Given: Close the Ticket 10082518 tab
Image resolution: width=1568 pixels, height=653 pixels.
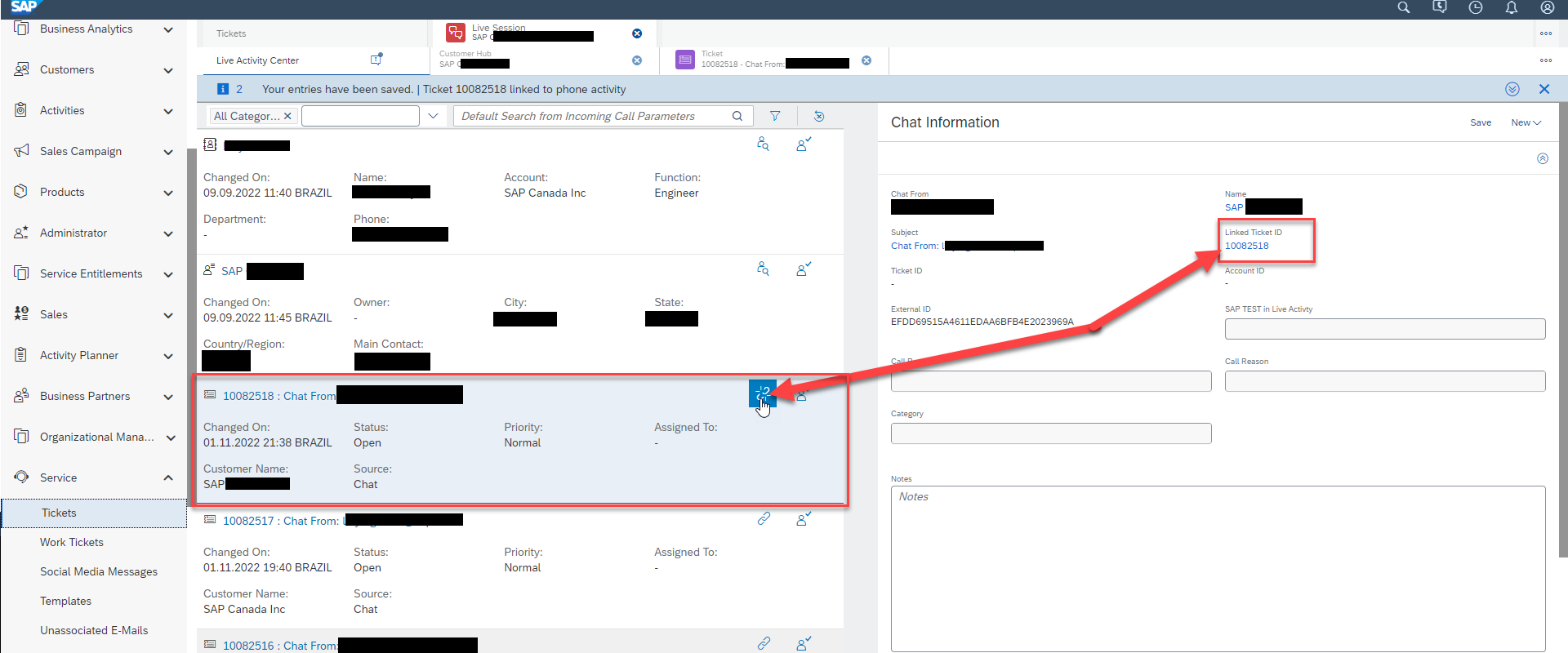Looking at the screenshot, I should [x=866, y=60].
